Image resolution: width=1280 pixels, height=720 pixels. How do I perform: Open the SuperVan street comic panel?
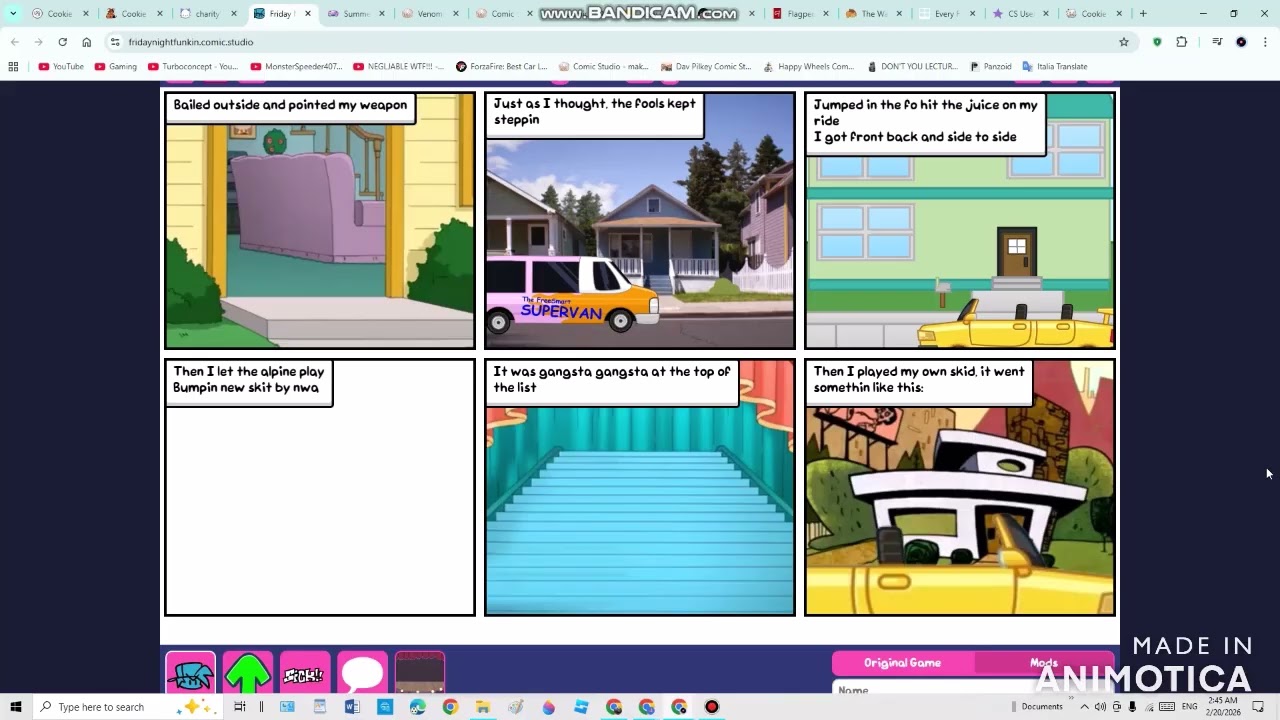(x=640, y=221)
